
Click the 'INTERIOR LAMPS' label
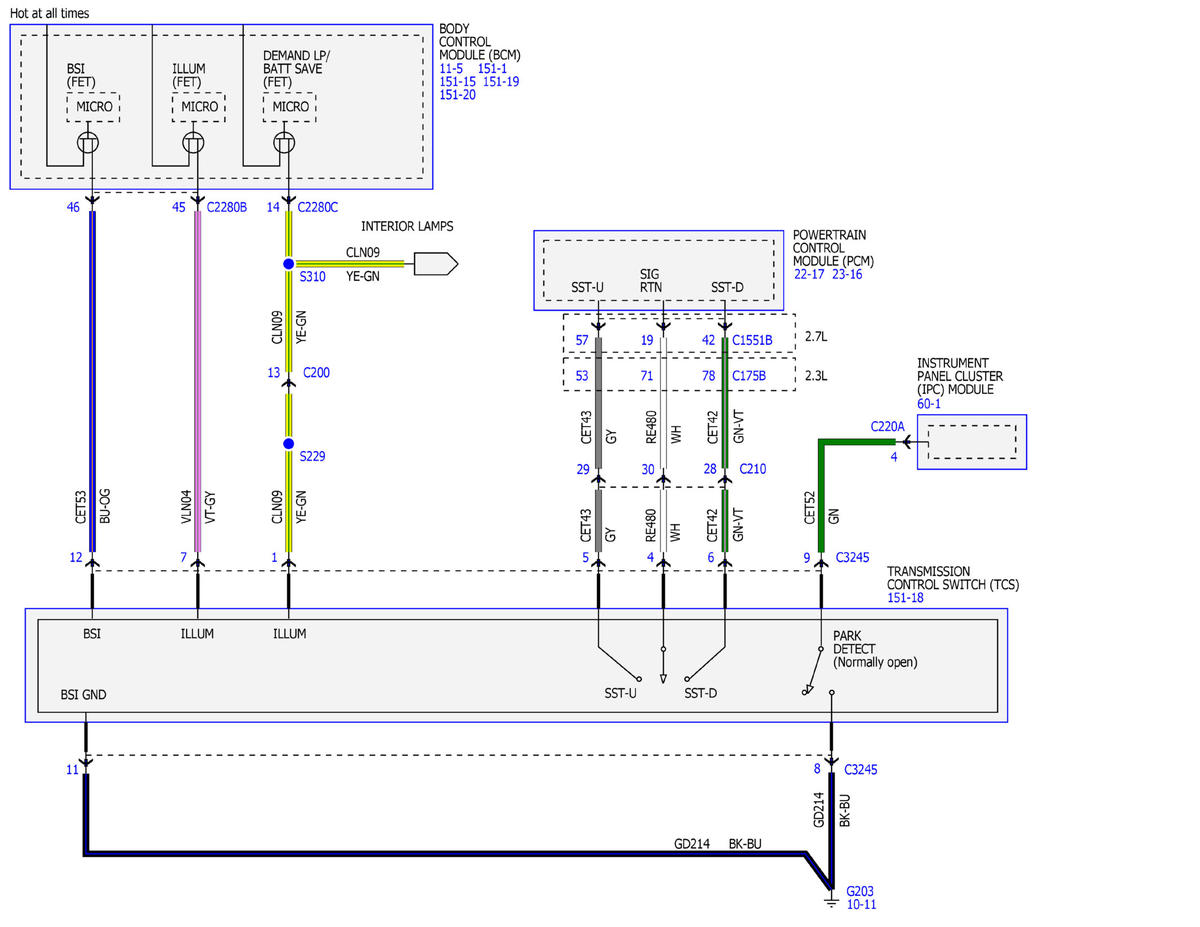(407, 227)
